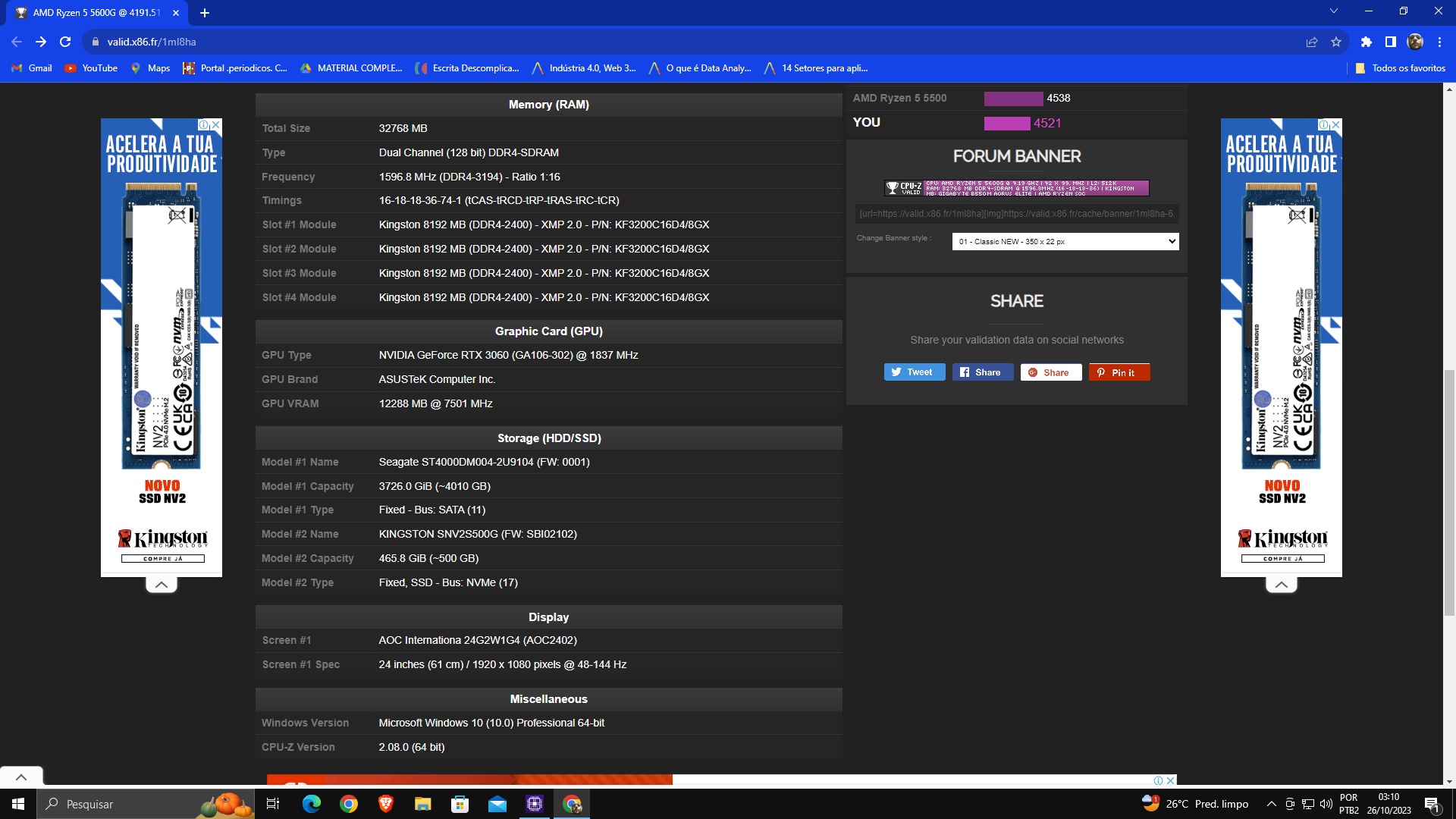
Task: Go forward in browser history
Action: [x=41, y=42]
